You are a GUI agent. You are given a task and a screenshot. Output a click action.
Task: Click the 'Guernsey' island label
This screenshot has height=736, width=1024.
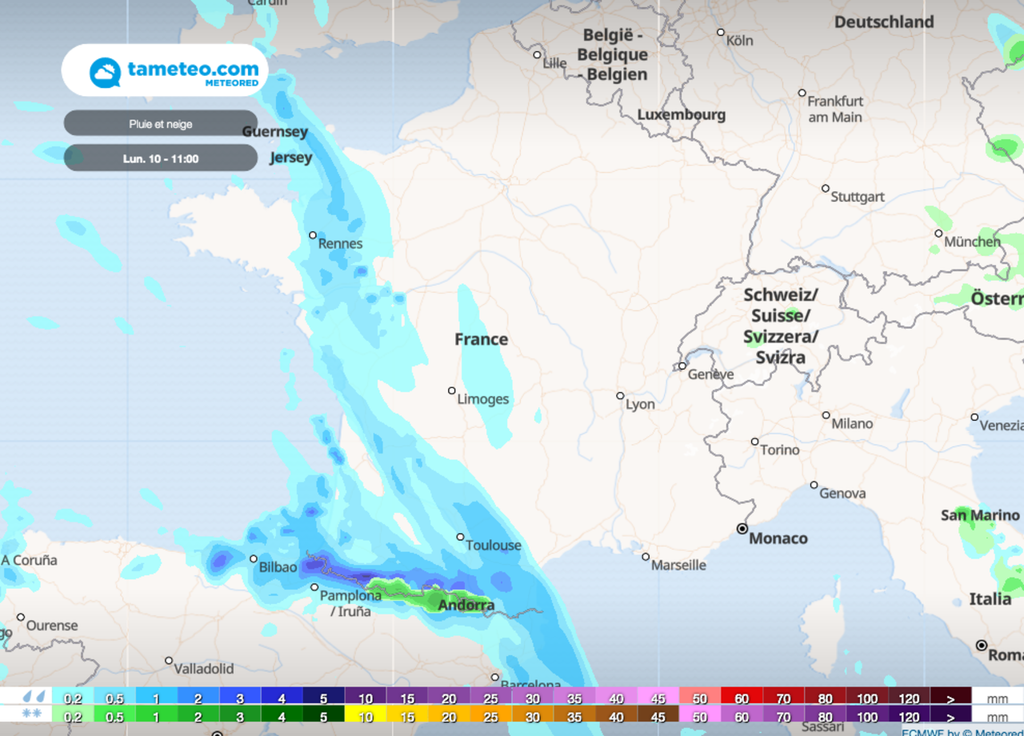[275, 131]
